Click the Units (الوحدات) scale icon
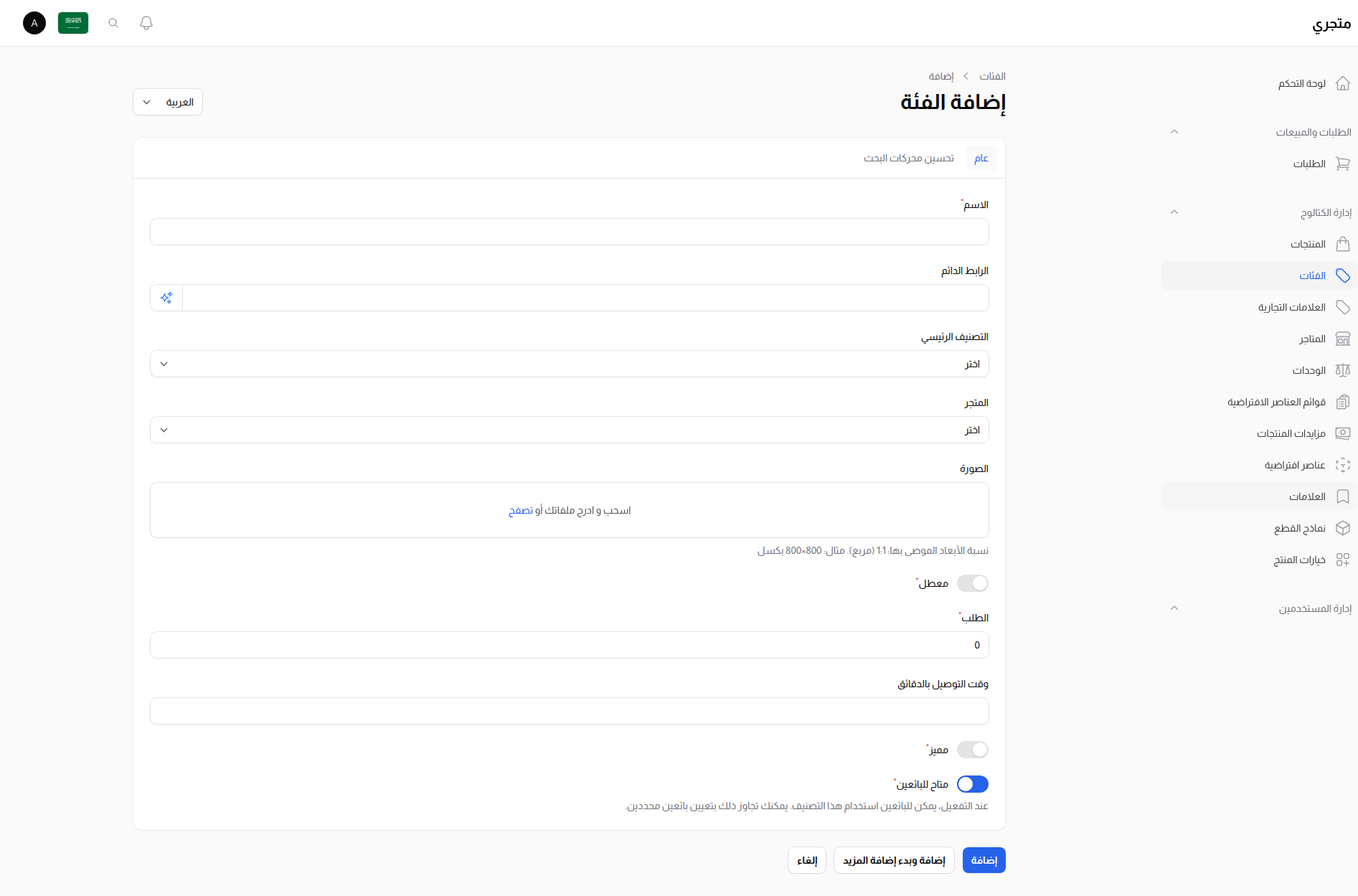This screenshot has width=1358, height=896. [1343, 370]
